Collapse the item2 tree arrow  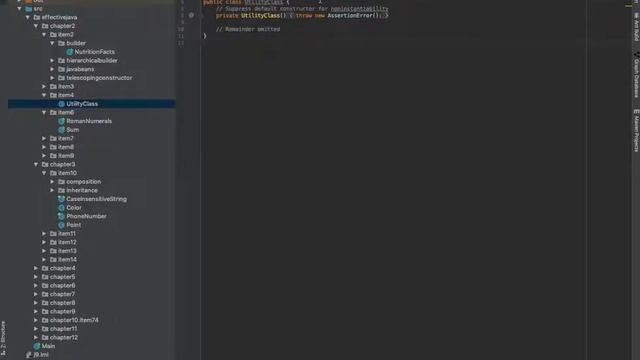(x=44, y=35)
